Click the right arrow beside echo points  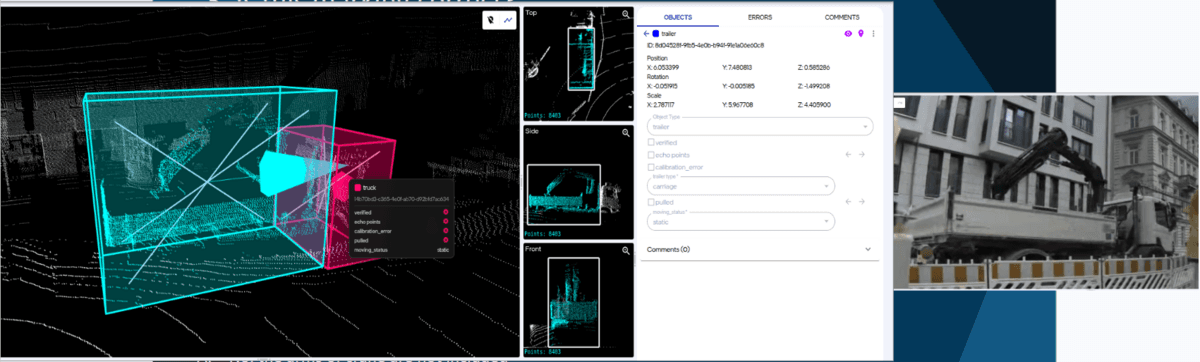(x=862, y=154)
